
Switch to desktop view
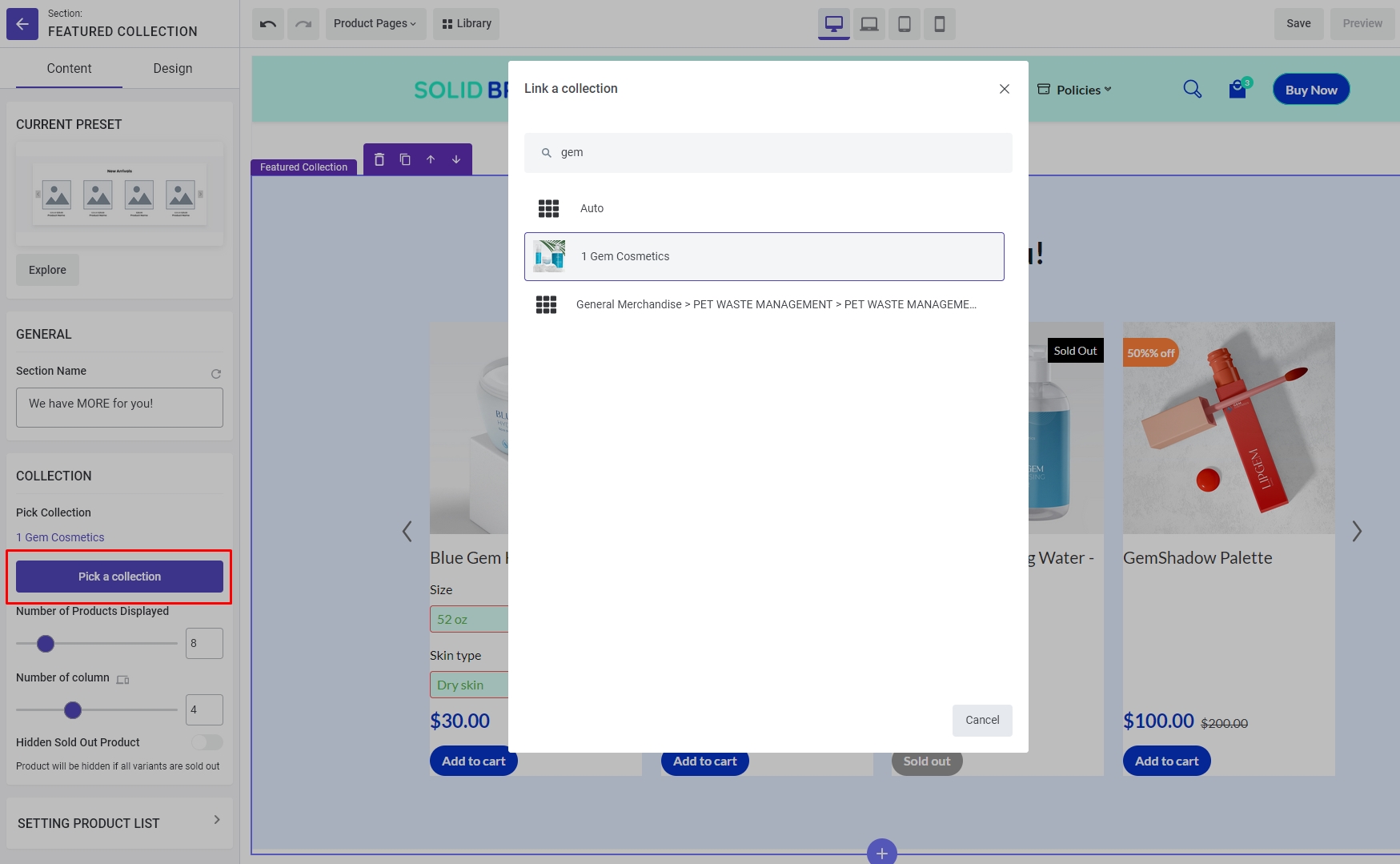coord(834,24)
